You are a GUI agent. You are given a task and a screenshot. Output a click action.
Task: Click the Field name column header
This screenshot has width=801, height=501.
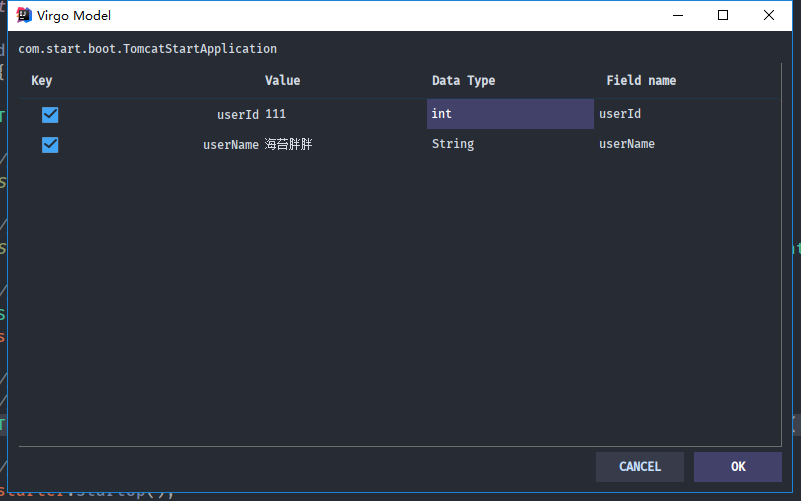[x=641, y=81]
